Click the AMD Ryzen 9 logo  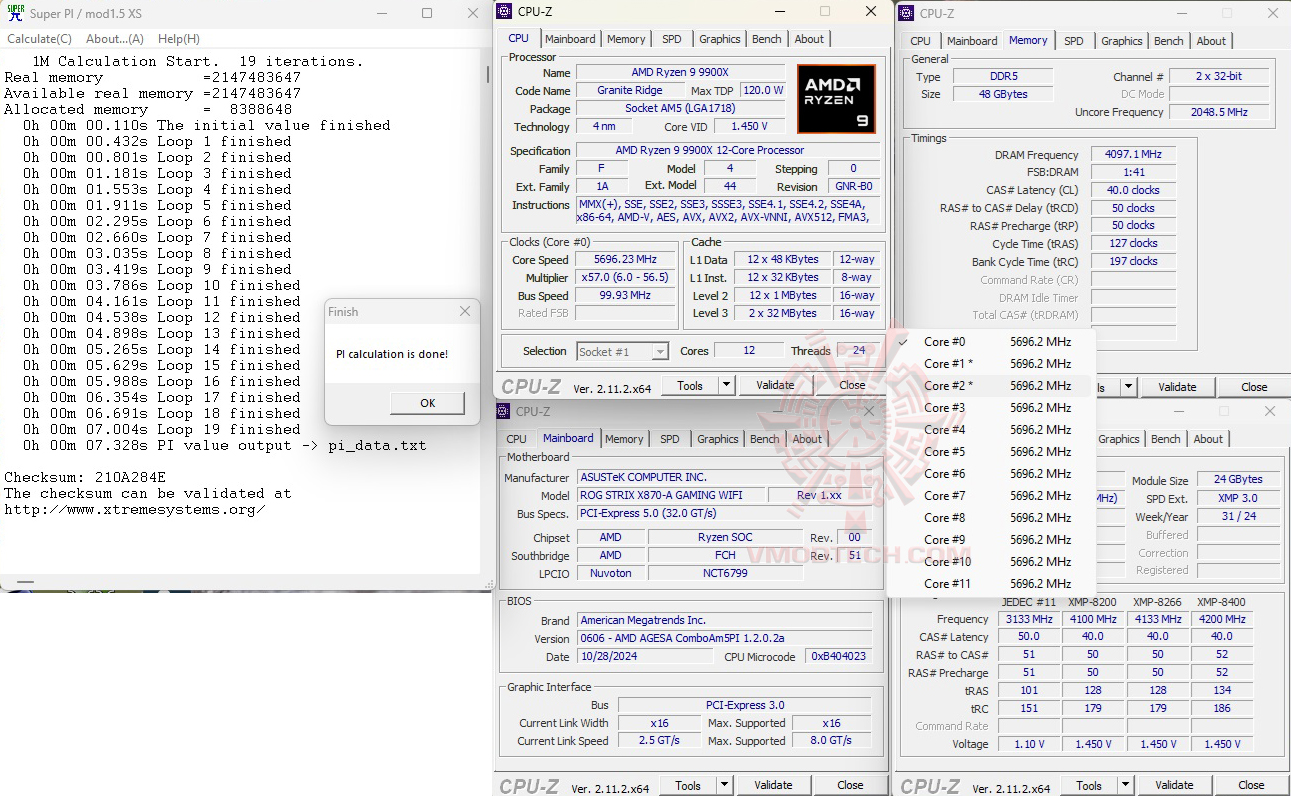pyautogui.click(x=836, y=99)
